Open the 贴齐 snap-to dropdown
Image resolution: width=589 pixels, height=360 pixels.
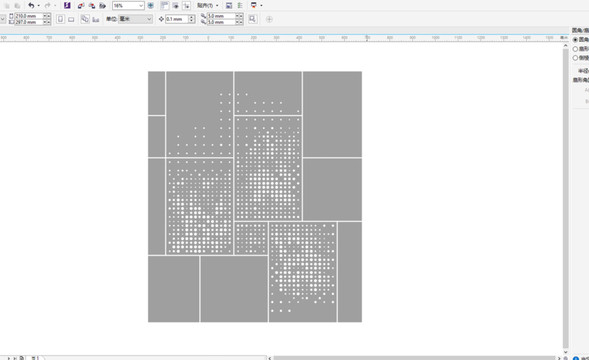208,6
